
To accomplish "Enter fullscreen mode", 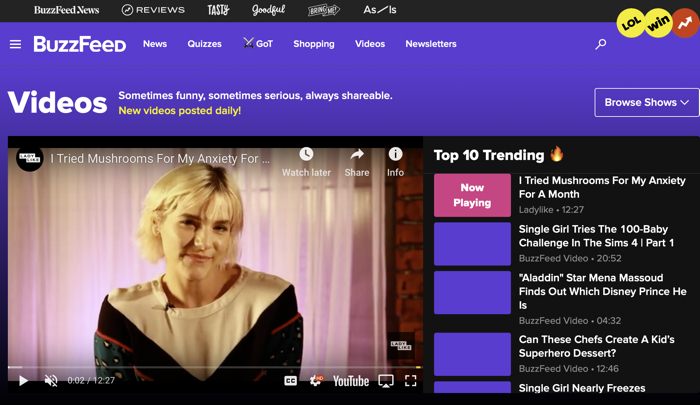I will coord(410,381).
